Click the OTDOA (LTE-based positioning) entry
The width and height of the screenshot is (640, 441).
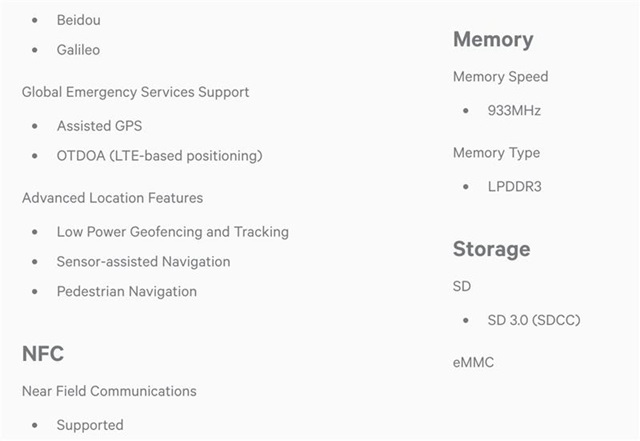point(159,156)
